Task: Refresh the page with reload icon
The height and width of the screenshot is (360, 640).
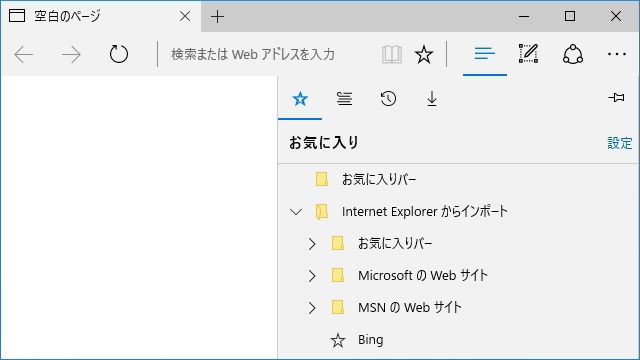Action: pyautogui.click(x=119, y=54)
